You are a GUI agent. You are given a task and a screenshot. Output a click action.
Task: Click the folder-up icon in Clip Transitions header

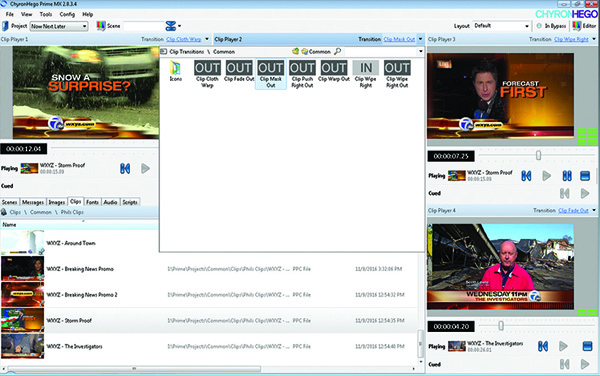click(x=295, y=51)
